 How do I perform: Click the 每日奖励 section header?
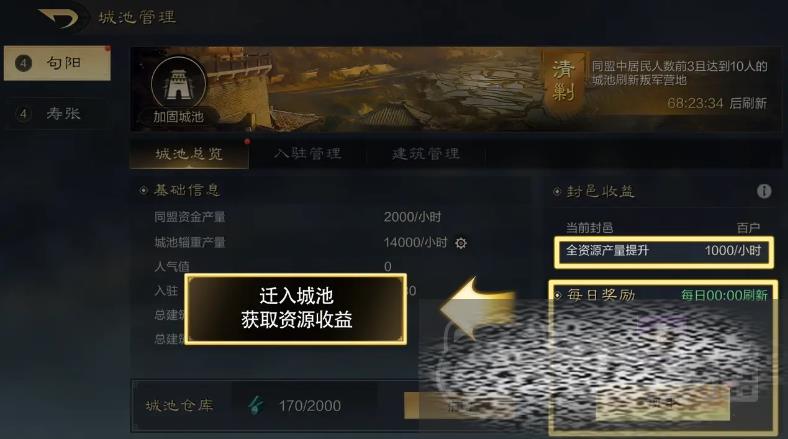pos(601,295)
